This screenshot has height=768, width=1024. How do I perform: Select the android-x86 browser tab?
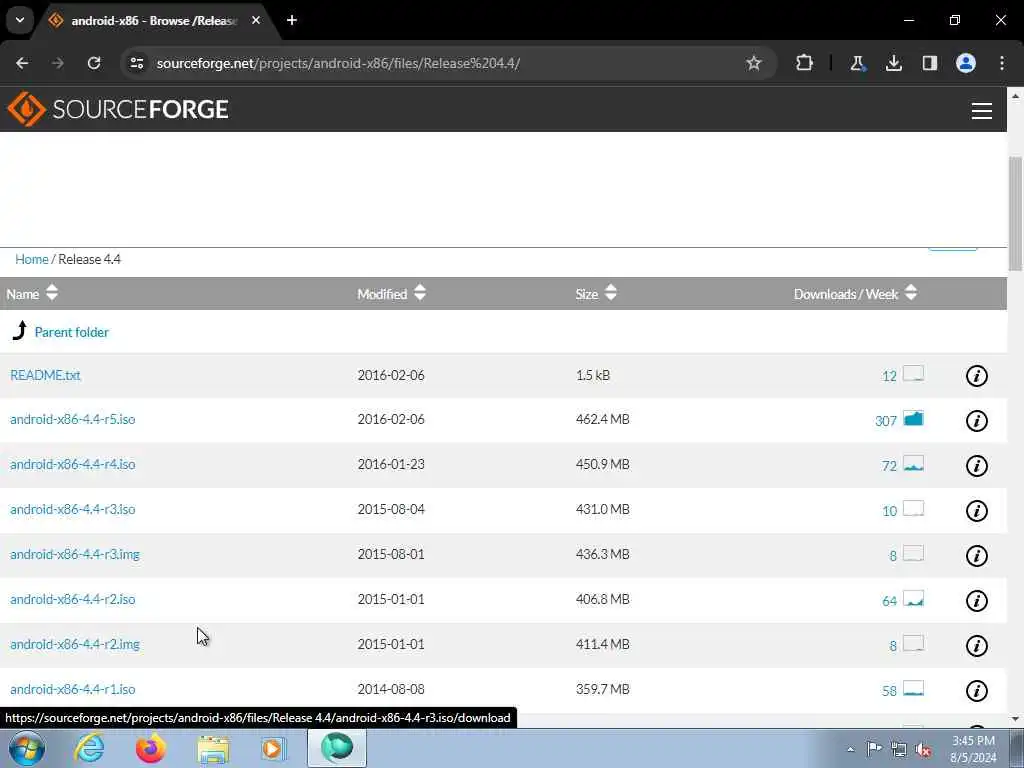coord(155,21)
